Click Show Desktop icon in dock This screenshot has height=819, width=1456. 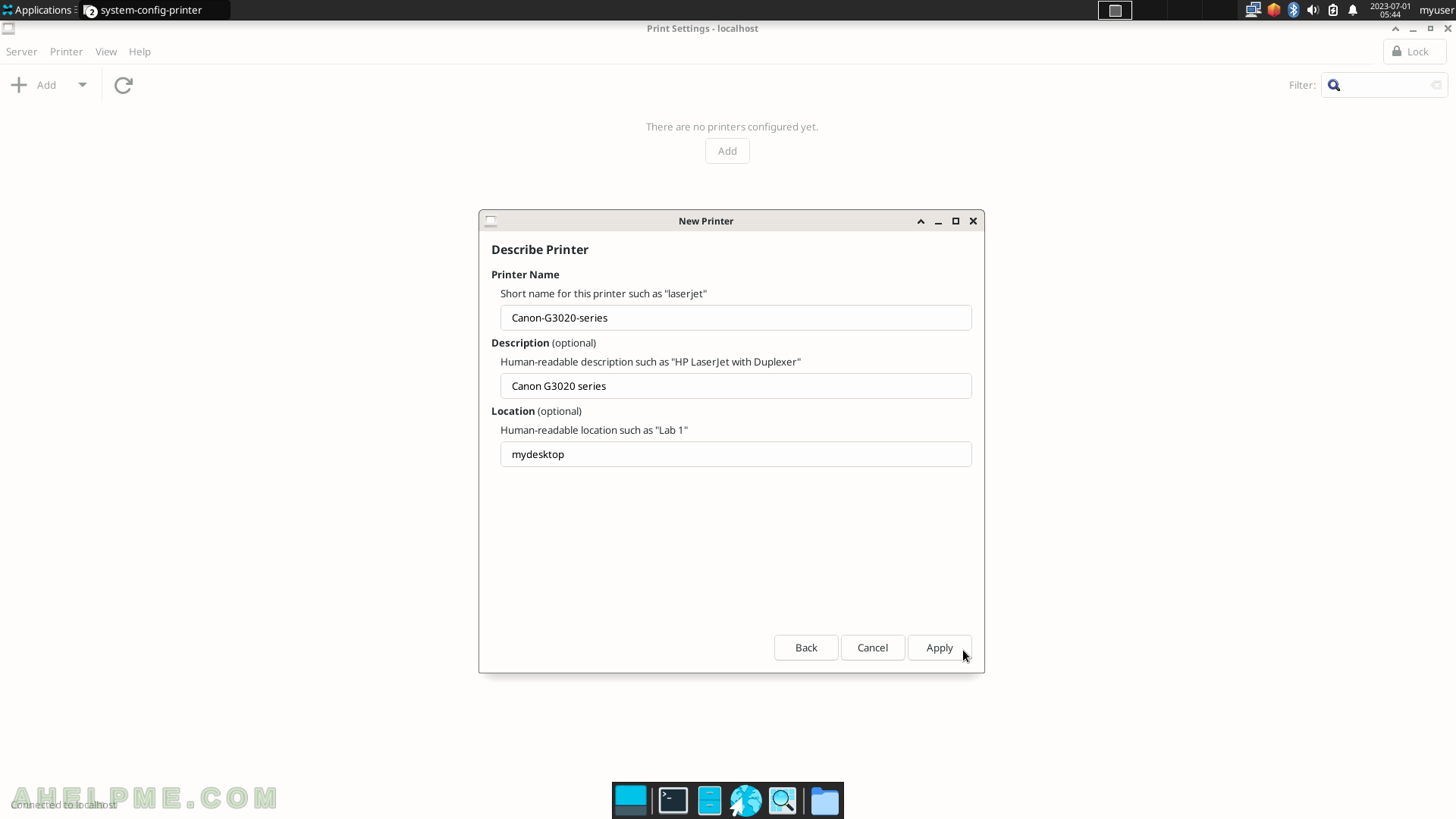pos(631,800)
